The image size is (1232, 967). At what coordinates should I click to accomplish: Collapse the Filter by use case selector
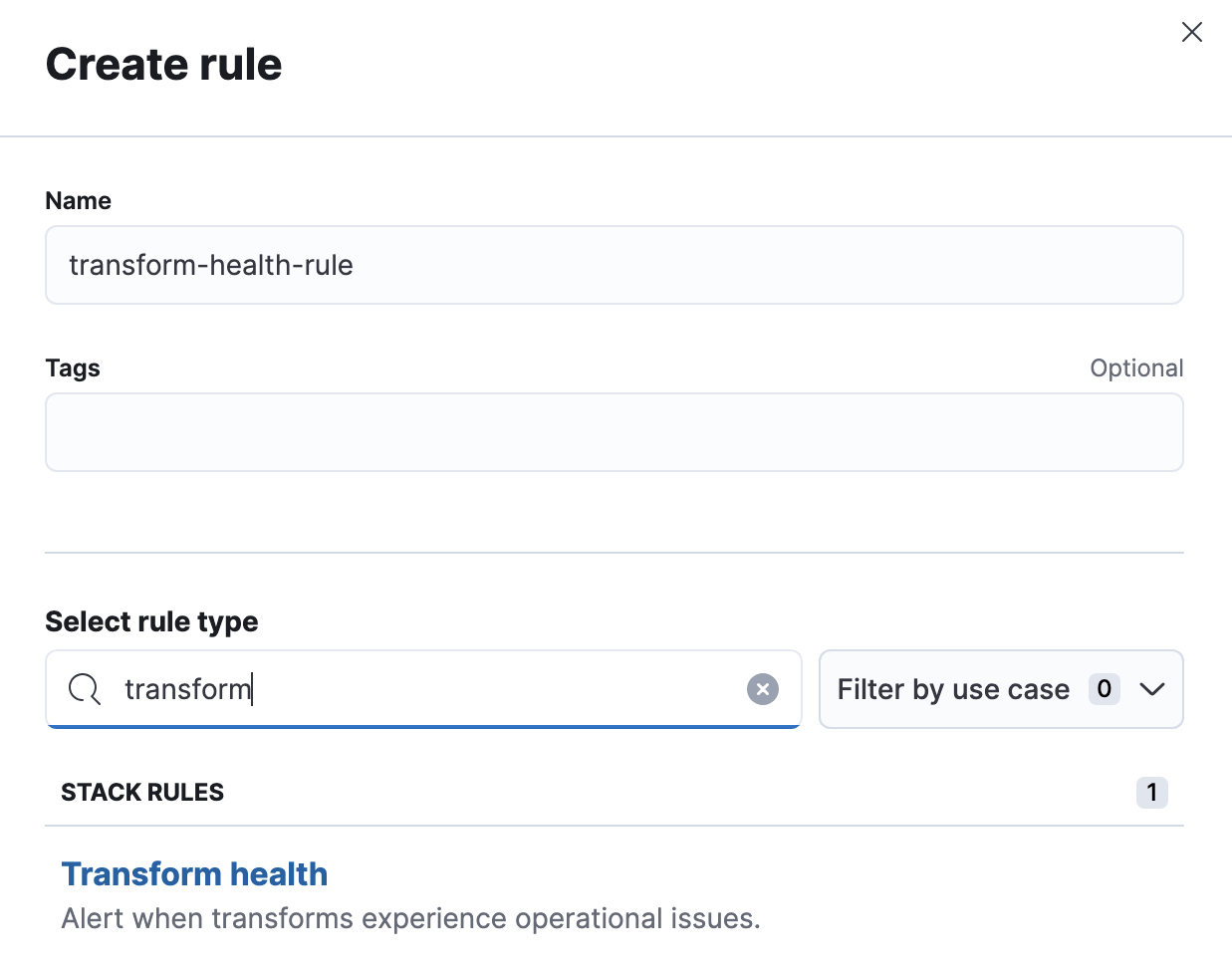tap(1000, 688)
